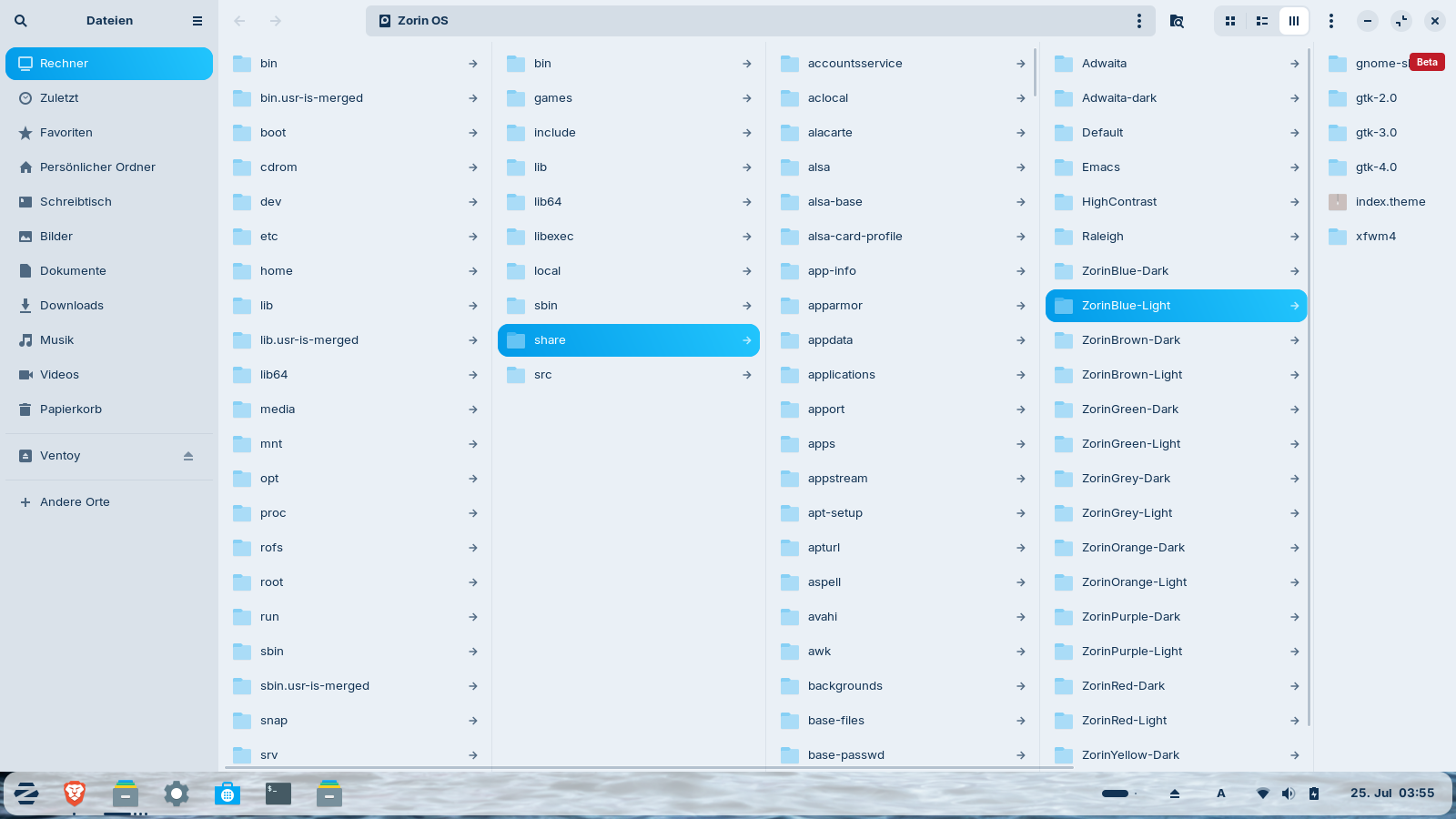Screen dimensions: 1456x819
Task: Open the Videos folder in the sidebar
Action: [x=109, y=375]
